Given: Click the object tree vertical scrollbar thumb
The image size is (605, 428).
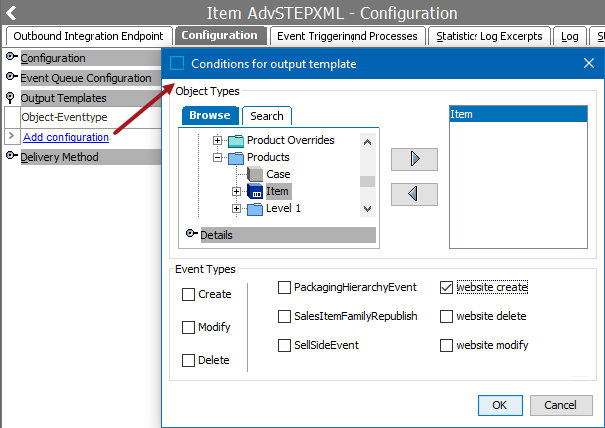Looking at the screenshot, I should [367, 181].
